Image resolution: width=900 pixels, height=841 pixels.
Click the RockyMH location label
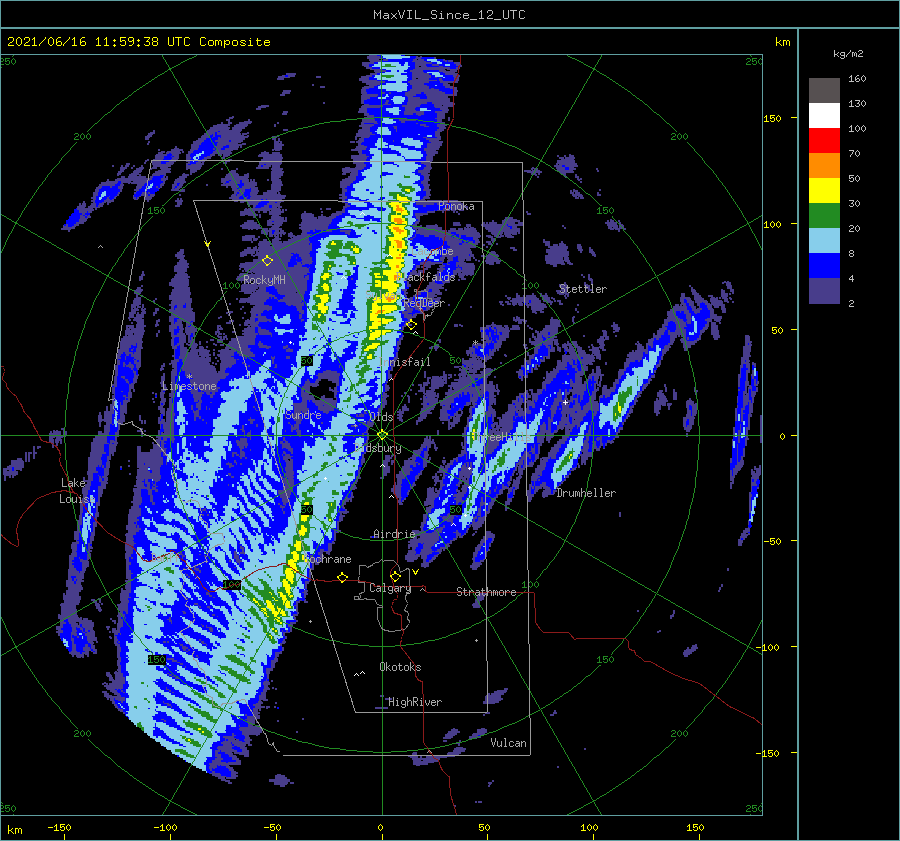coord(264,280)
